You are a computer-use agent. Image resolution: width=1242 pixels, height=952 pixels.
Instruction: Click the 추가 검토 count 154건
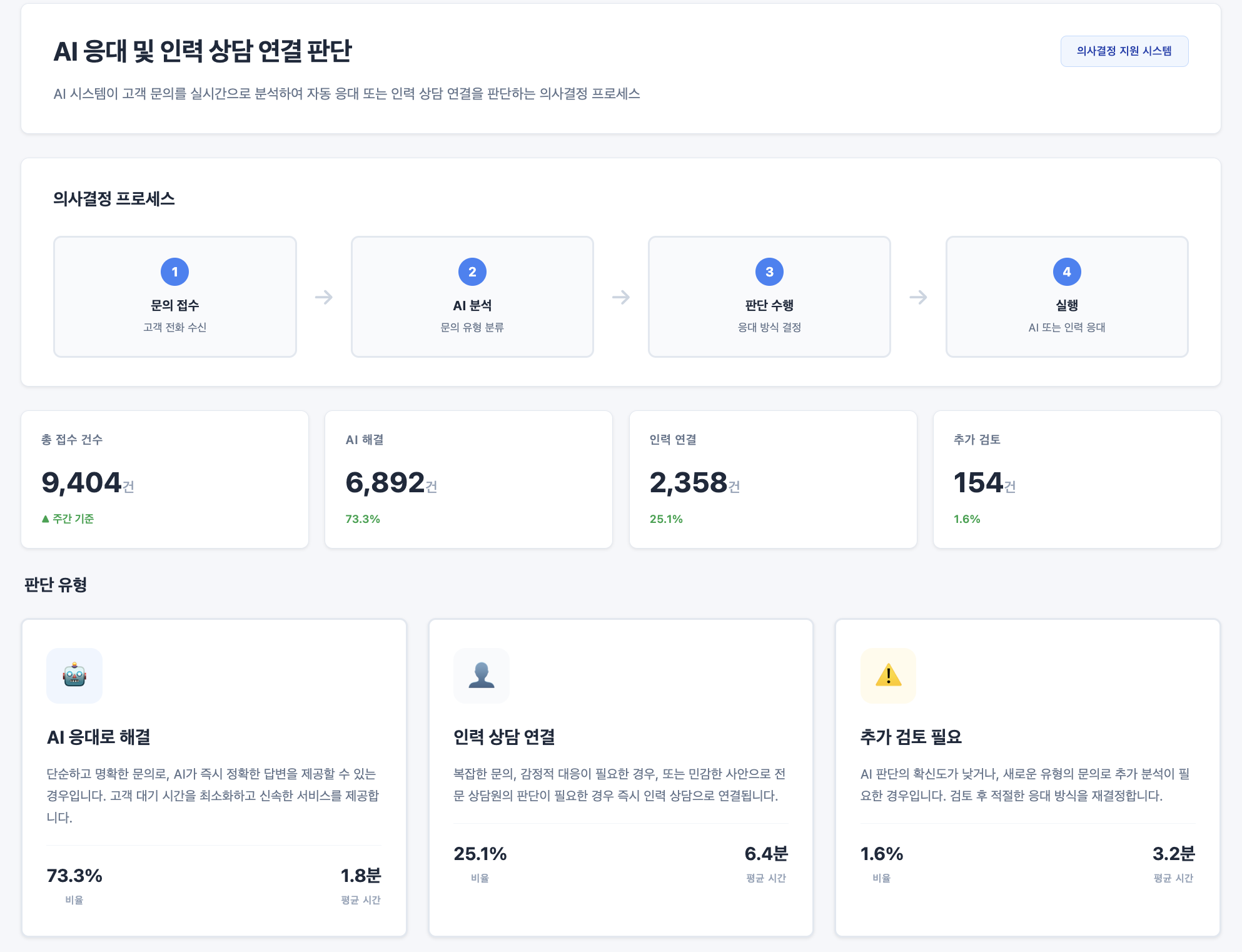(984, 483)
